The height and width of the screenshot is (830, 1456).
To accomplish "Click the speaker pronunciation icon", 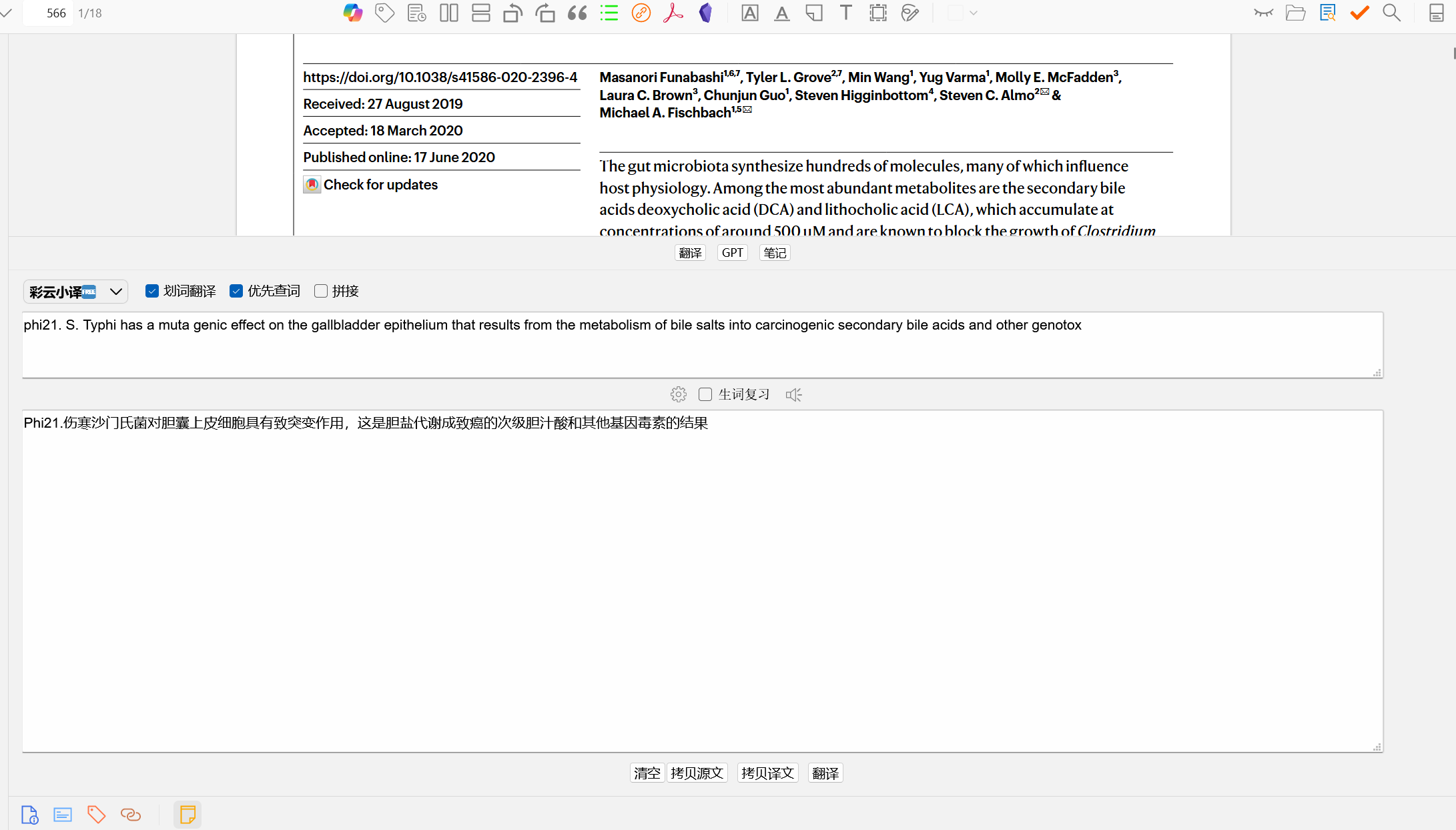I will pyautogui.click(x=793, y=394).
